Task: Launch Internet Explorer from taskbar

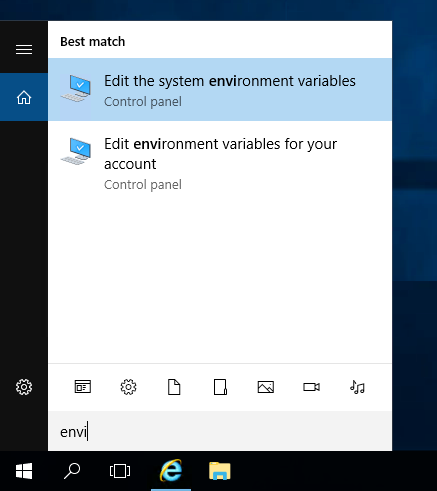Action: (x=171, y=470)
